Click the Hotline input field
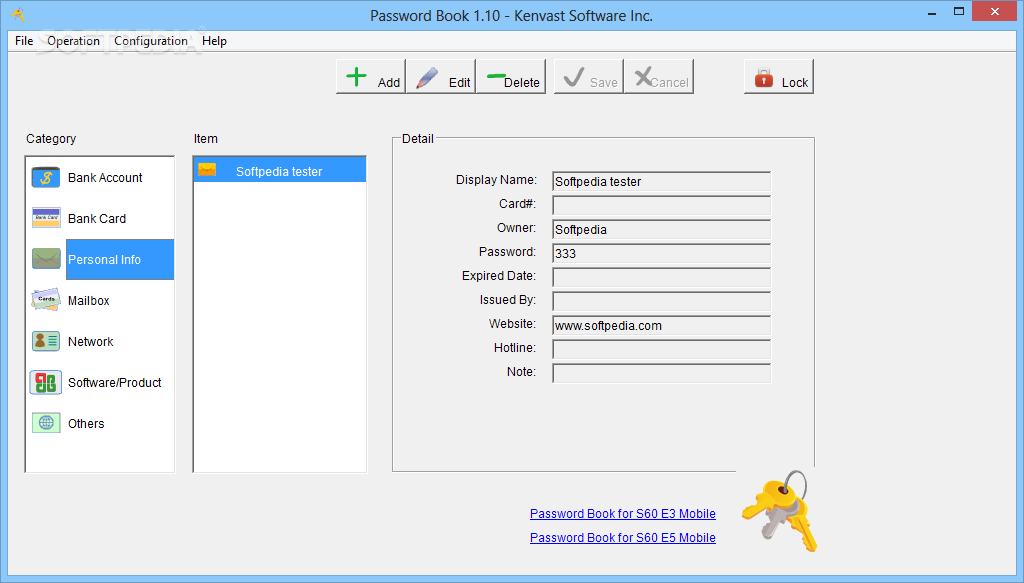The height and width of the screenshot is (583, 1024). (x=662, y=349)
